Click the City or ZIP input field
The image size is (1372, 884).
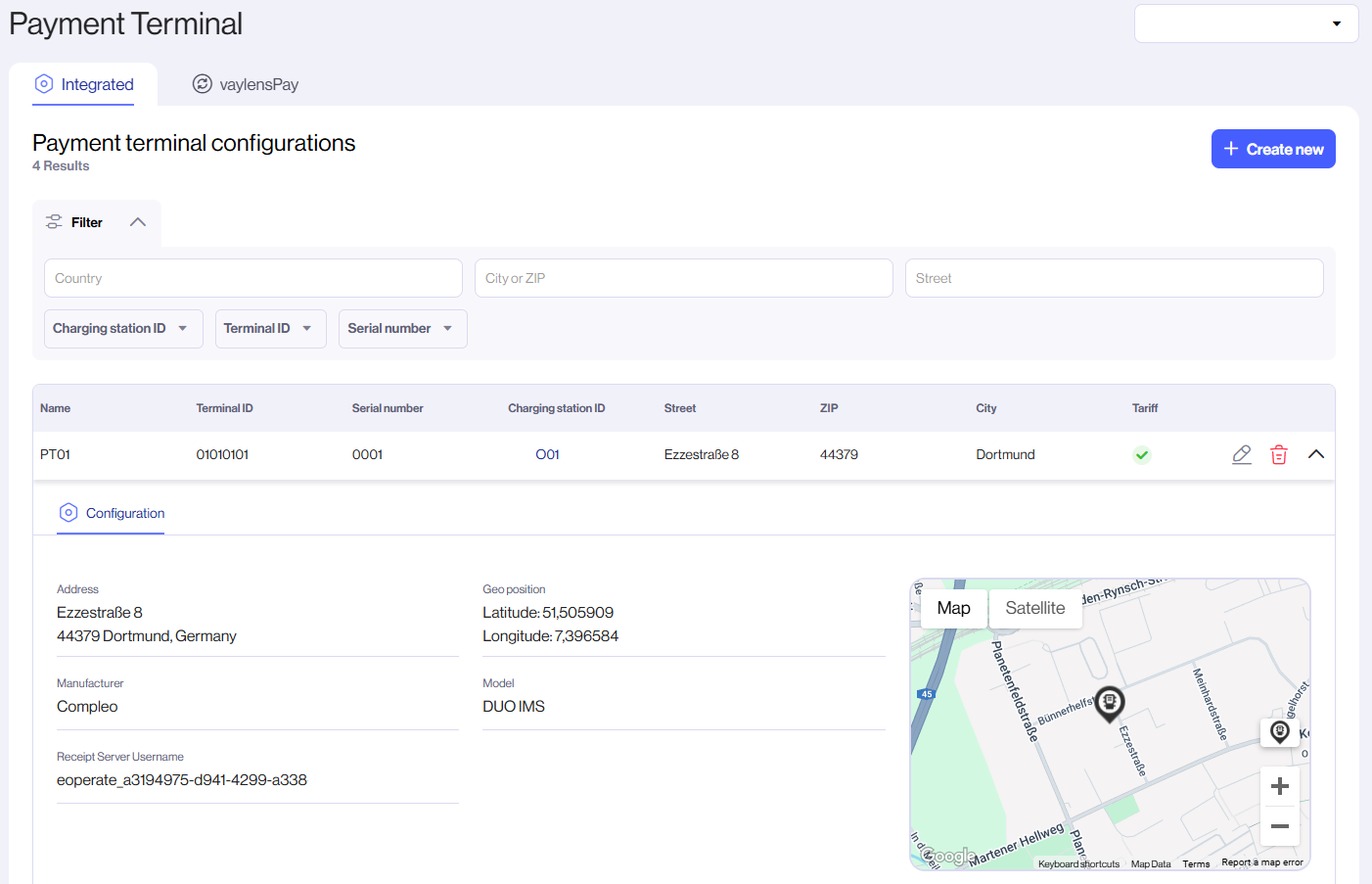[682, 278]
